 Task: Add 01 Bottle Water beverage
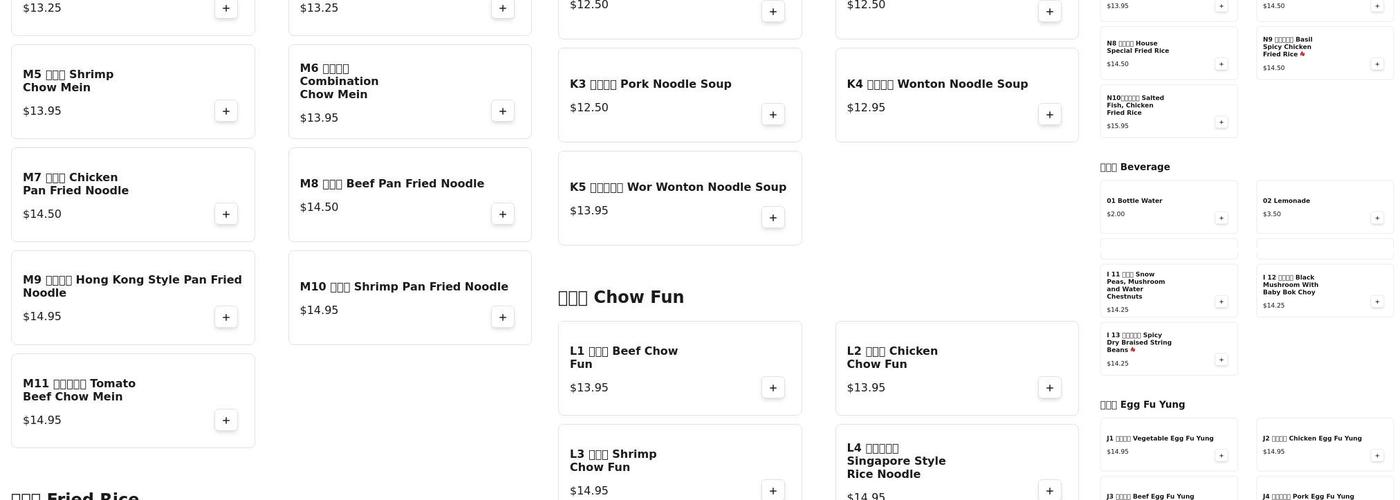pyautogui.click(x=1221, y=218)
